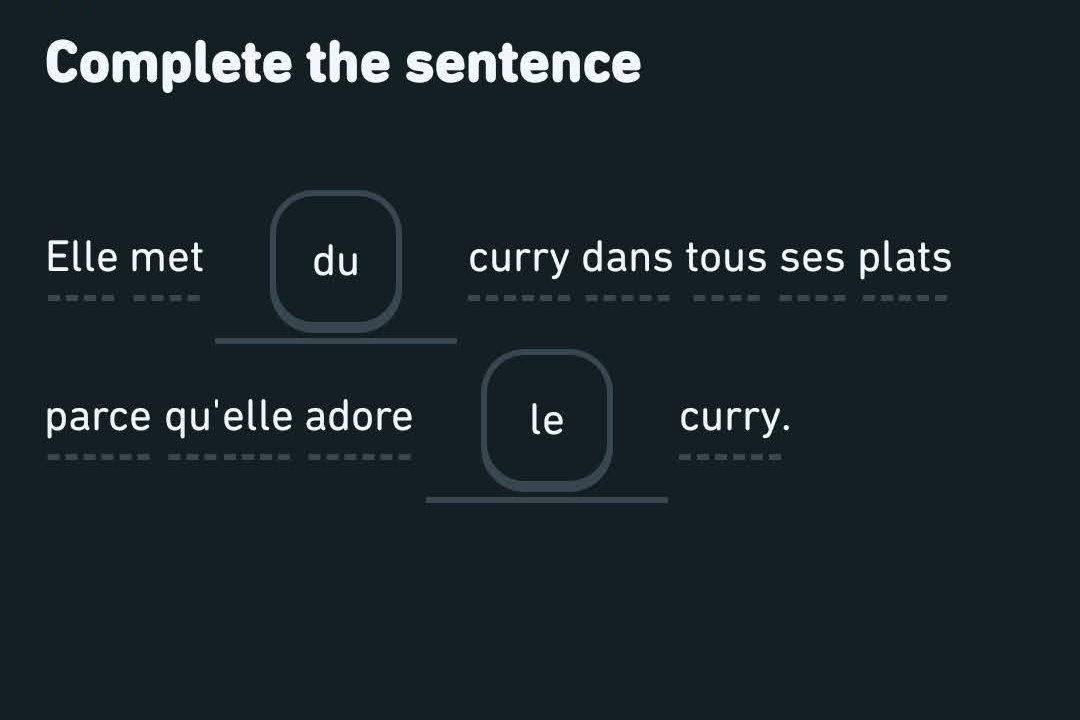The height and width of the screenshot is (720, 1080).
Task: Show hint for the word 'met'
Action: click(167, 258)
